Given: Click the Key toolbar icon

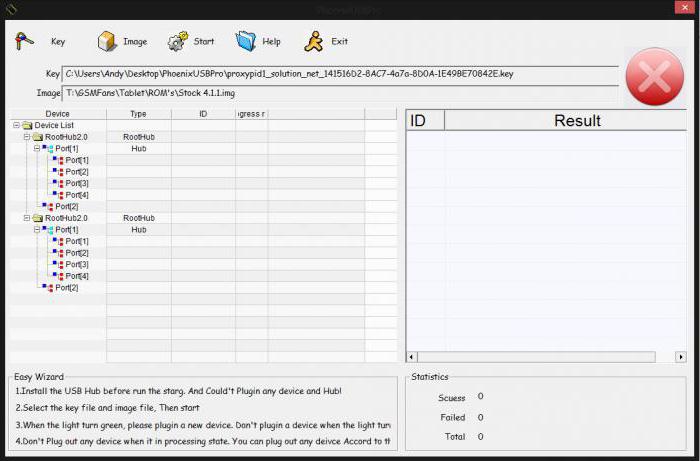Looking at the screenshot, I should pos(25,41).
